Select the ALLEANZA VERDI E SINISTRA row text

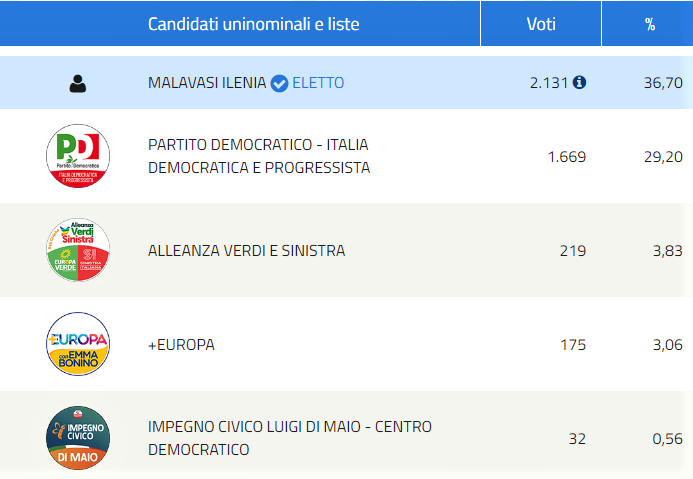click(x=247, y=251)
